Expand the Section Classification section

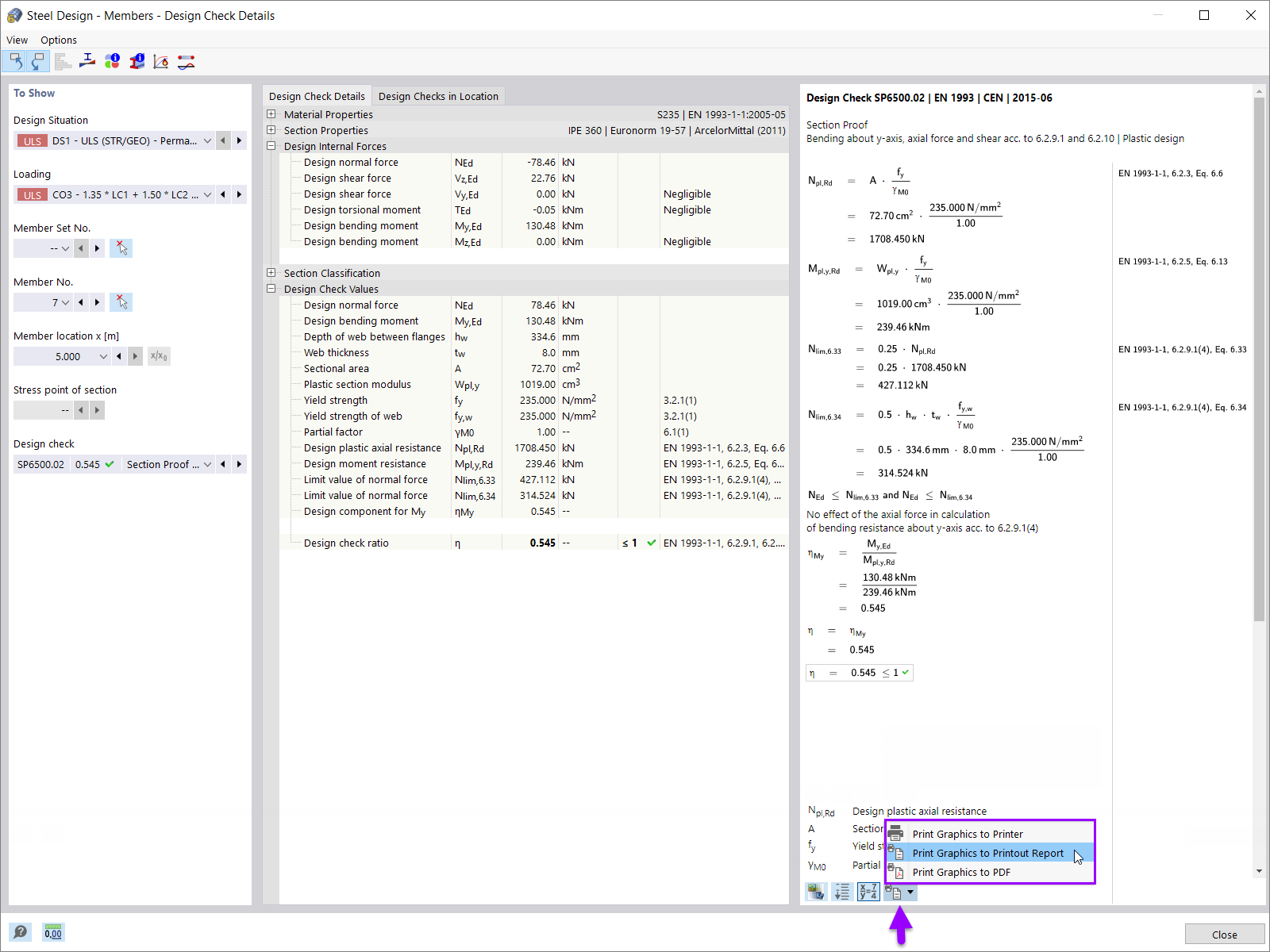(x=271, y=273)
